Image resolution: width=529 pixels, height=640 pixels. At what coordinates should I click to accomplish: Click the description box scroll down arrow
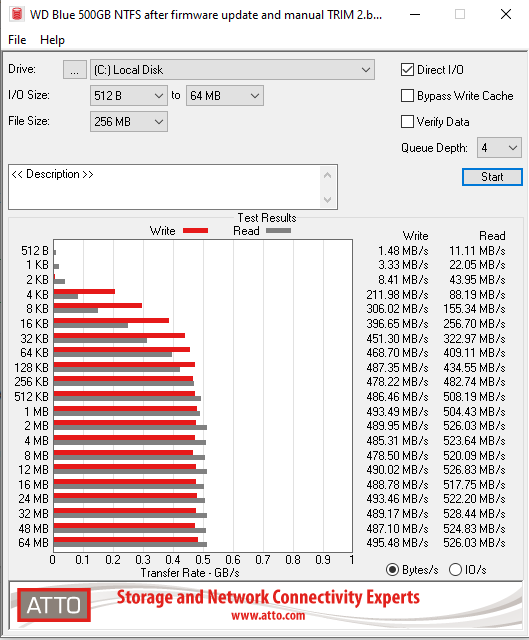[x=327, y=200]
